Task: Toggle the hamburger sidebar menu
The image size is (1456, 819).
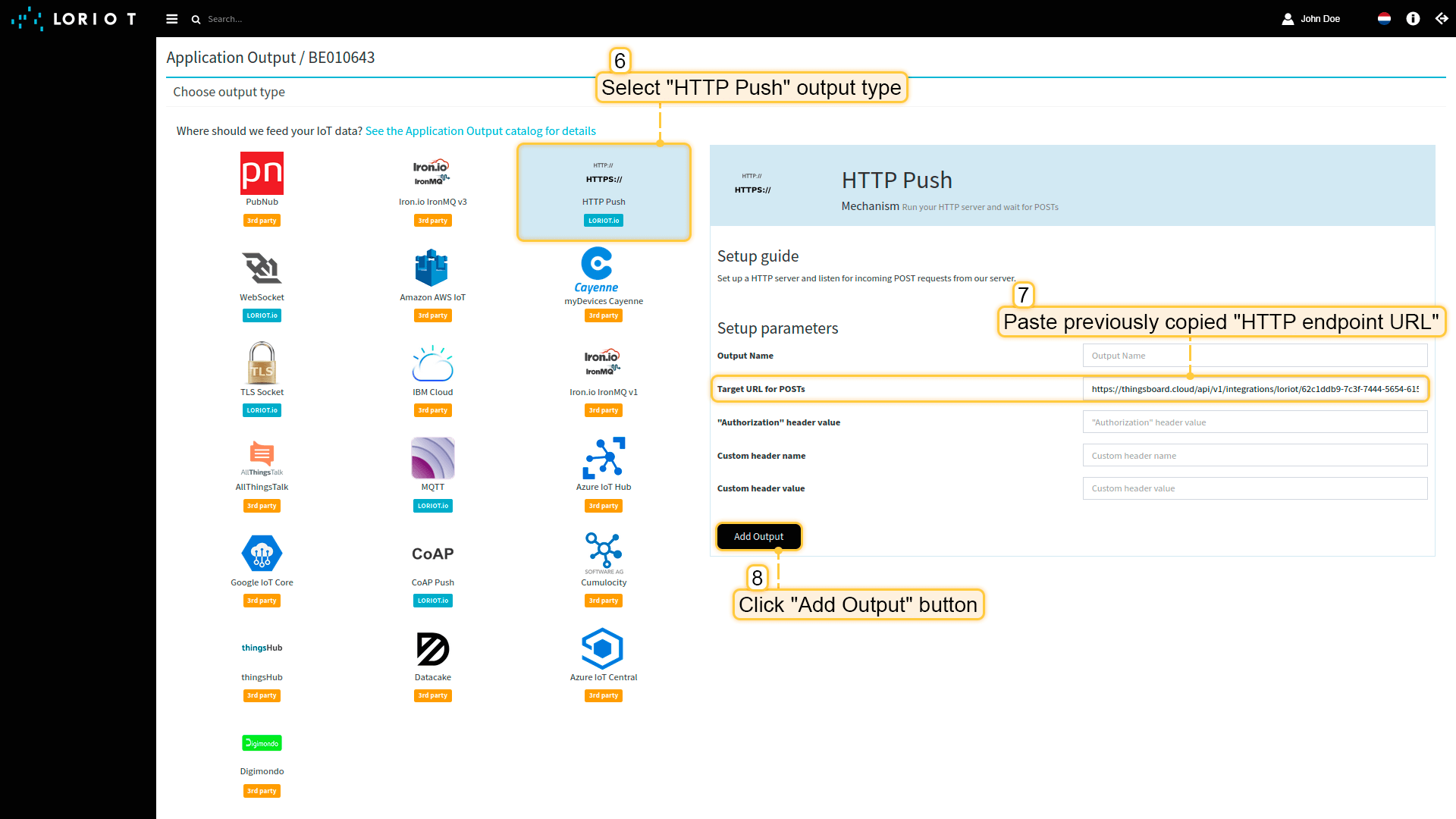Action: point(172,19)
